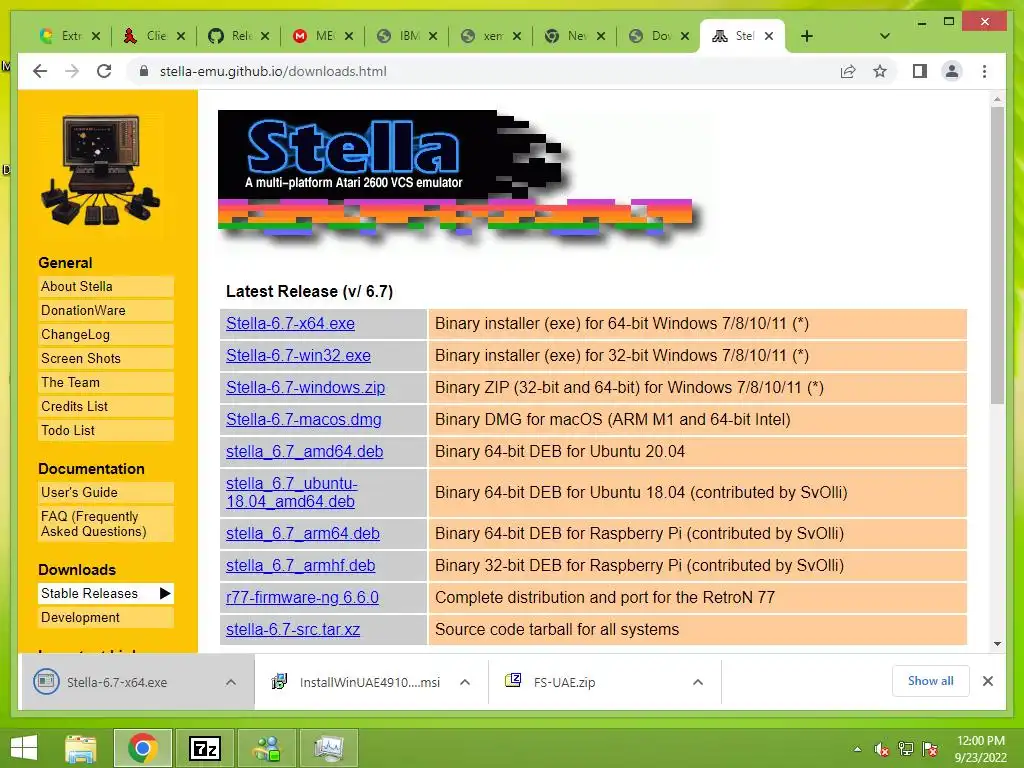Open User's Guide documentation link
Image resolution: width=1024 pixels, height=768 pixels.
coord(106,492)
